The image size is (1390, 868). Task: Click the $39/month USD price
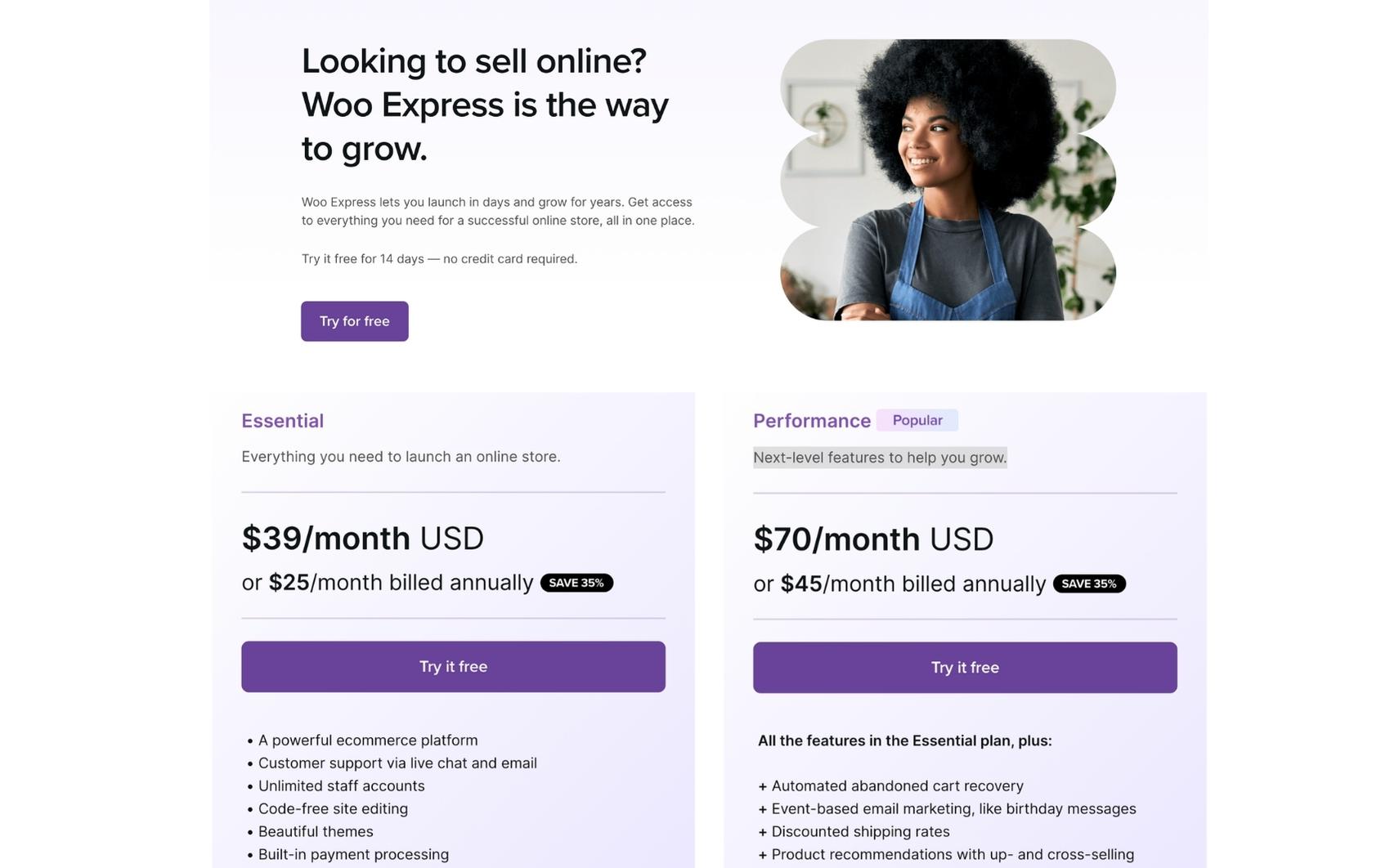pyautogui.click(x=362, y=539)
